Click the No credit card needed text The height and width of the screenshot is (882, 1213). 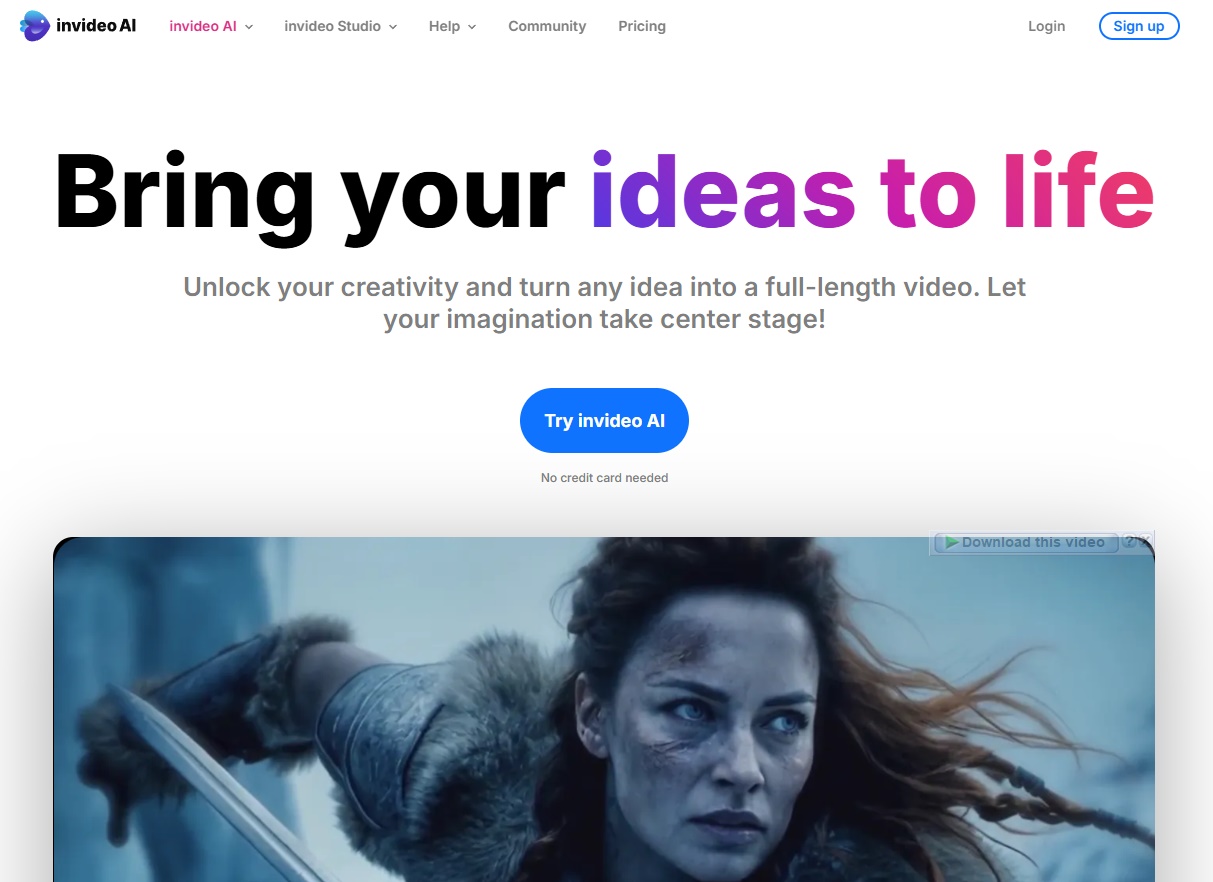[x=604, y=478]
